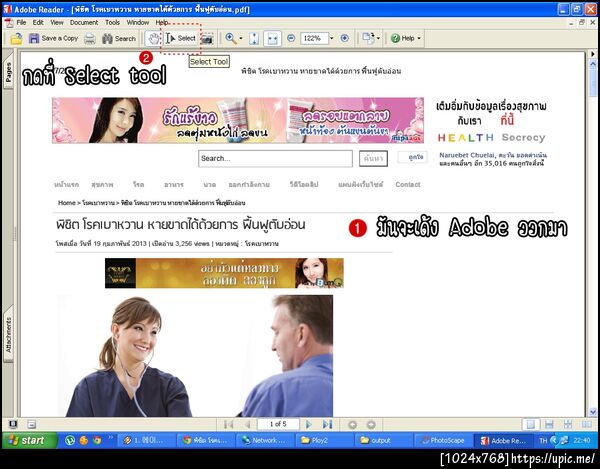Click the doctor and patient photo
600x469 pixels.
coord(195,356)
